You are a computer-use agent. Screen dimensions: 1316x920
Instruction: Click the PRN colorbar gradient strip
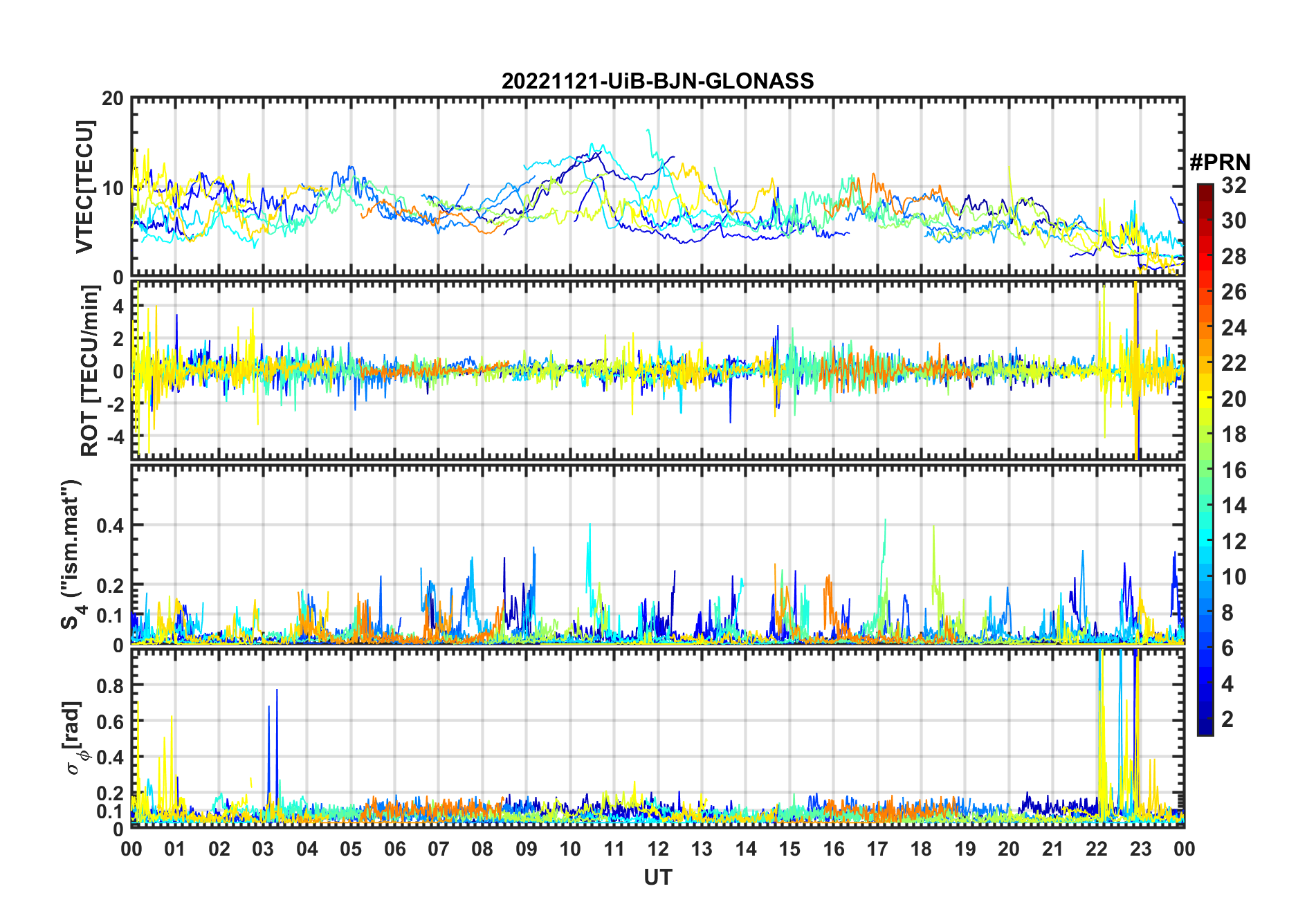pyautogui.click(x=1205, y=459)
